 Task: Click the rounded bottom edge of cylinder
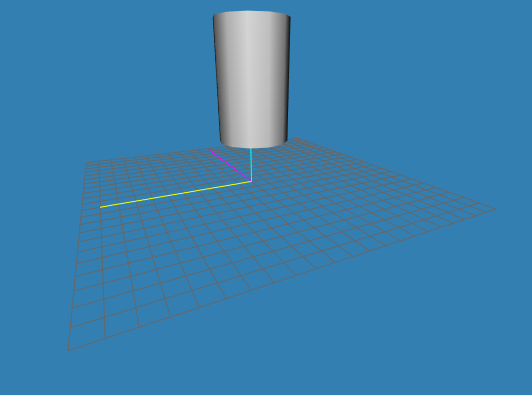pyautogui.click(x=253, y=145)
